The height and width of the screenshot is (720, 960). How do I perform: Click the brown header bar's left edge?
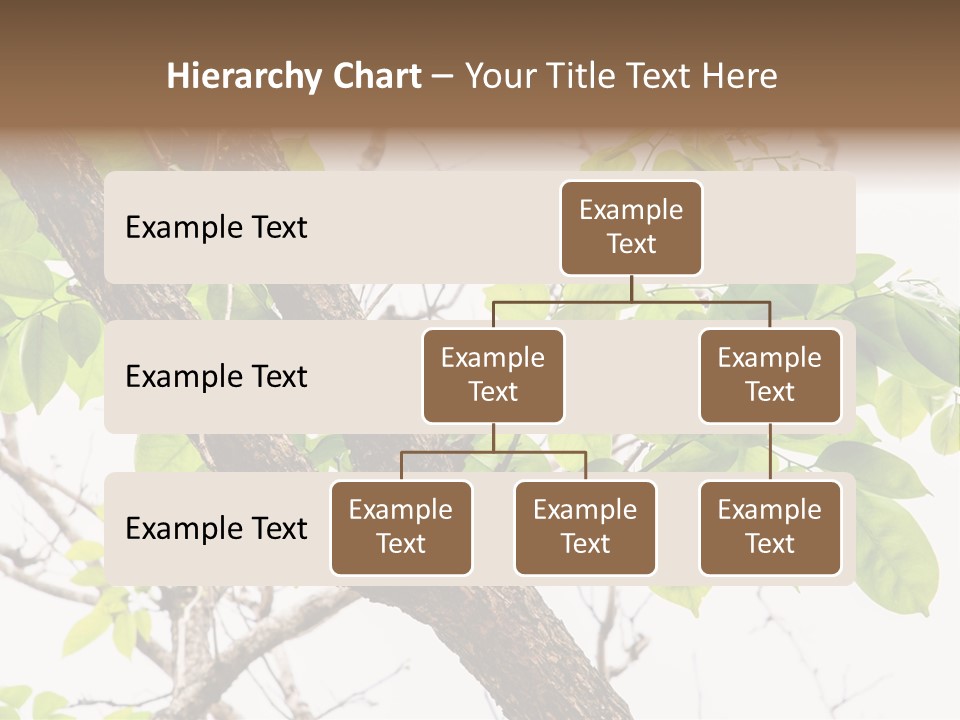coord(20,70)
